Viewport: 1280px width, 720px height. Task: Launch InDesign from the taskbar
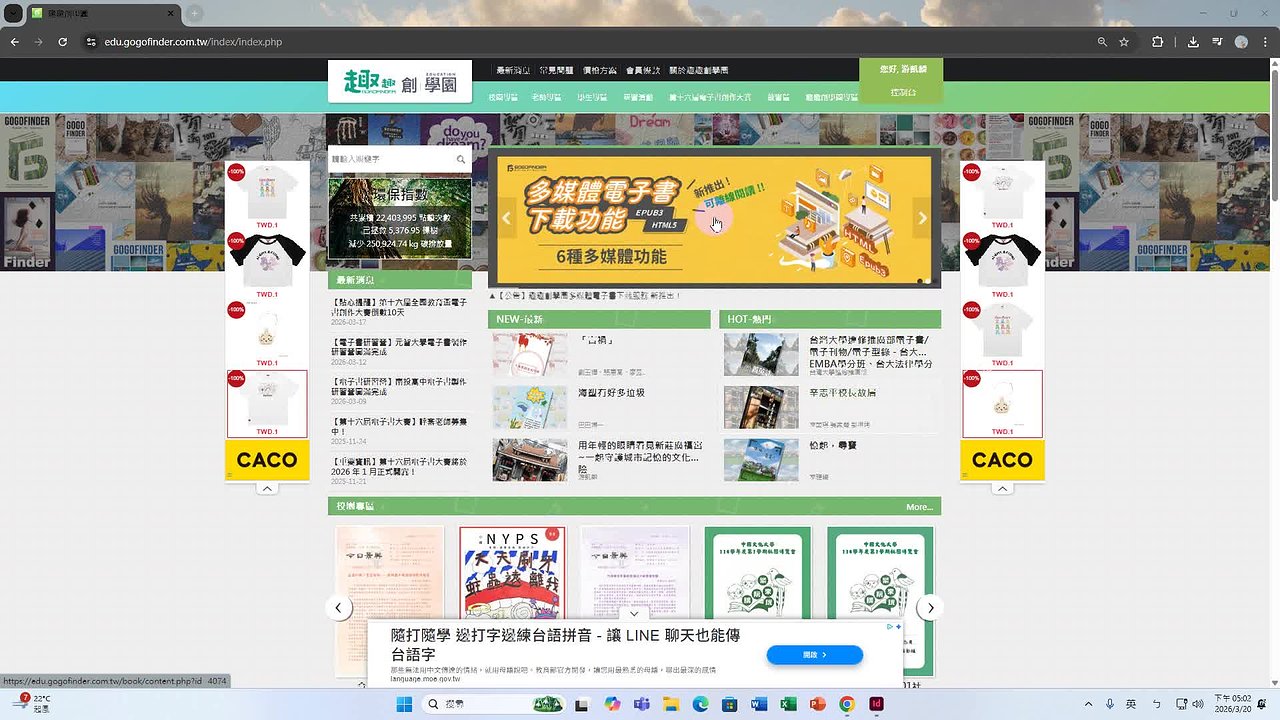point(875,704)
